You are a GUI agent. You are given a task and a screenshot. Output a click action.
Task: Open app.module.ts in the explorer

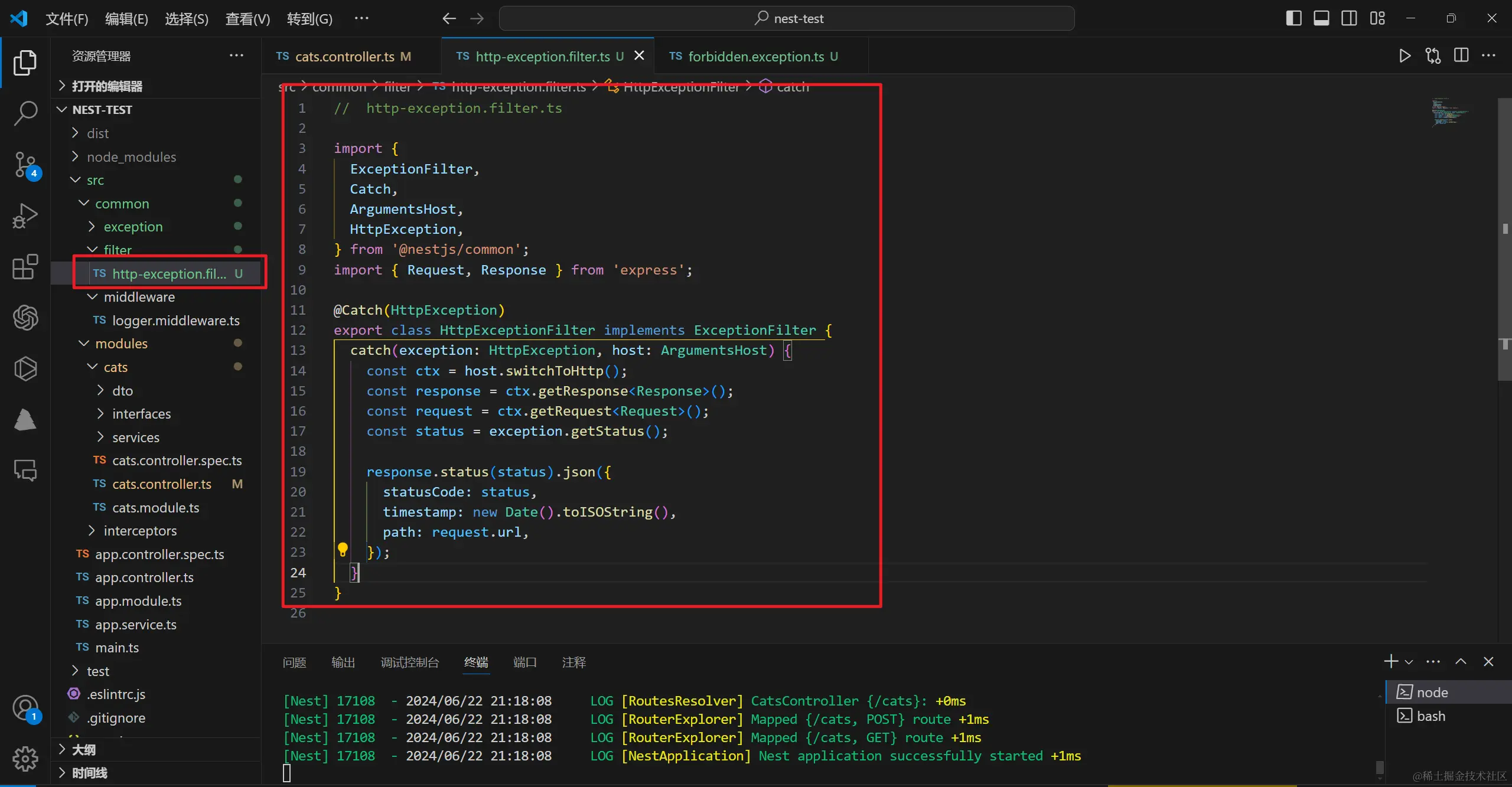pos(156,601)
